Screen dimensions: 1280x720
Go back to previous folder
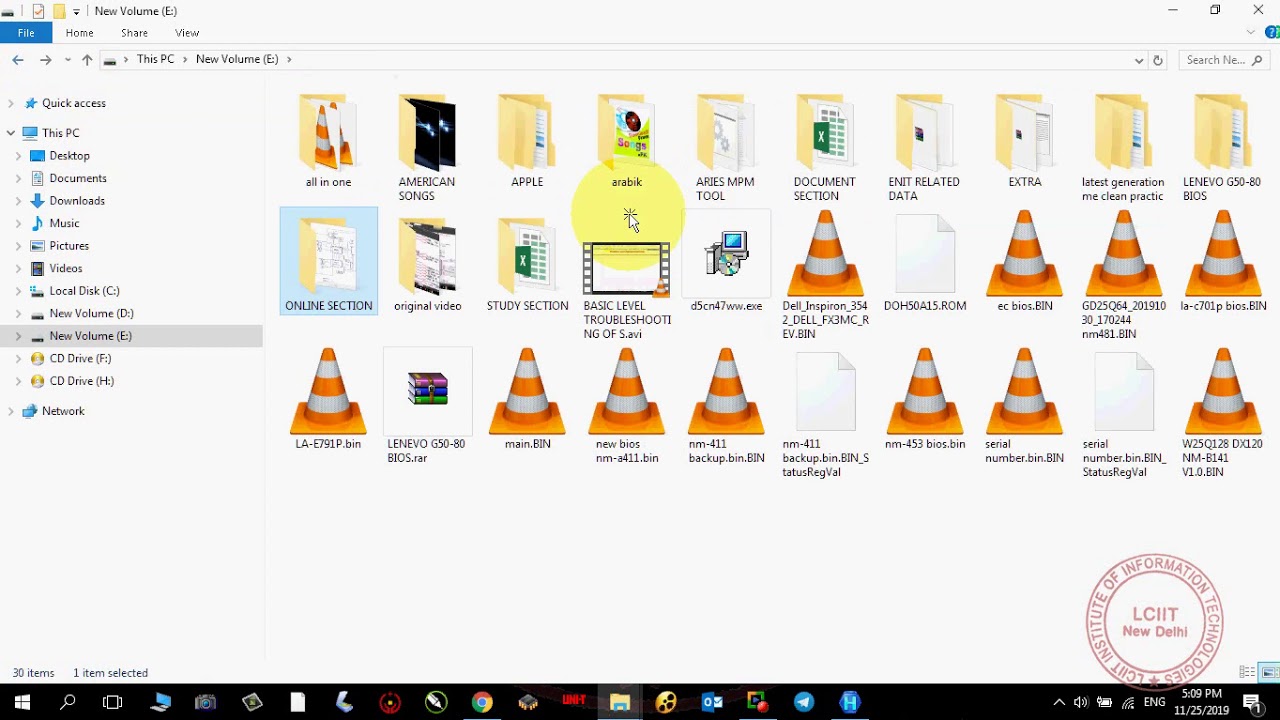(x=18, y=60)
